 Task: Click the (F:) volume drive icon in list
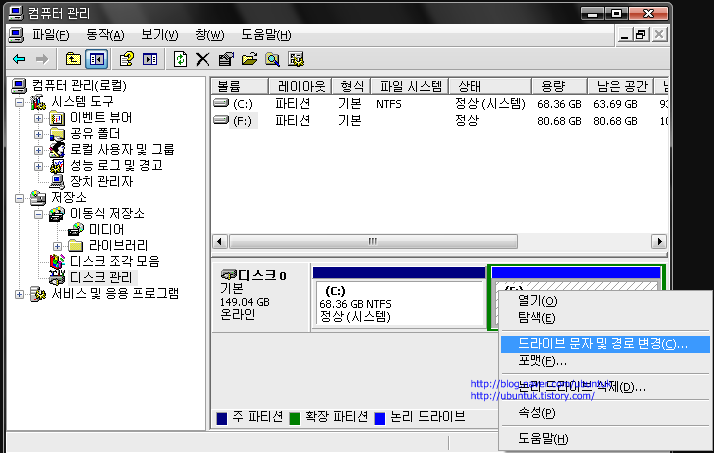(221, 120)
